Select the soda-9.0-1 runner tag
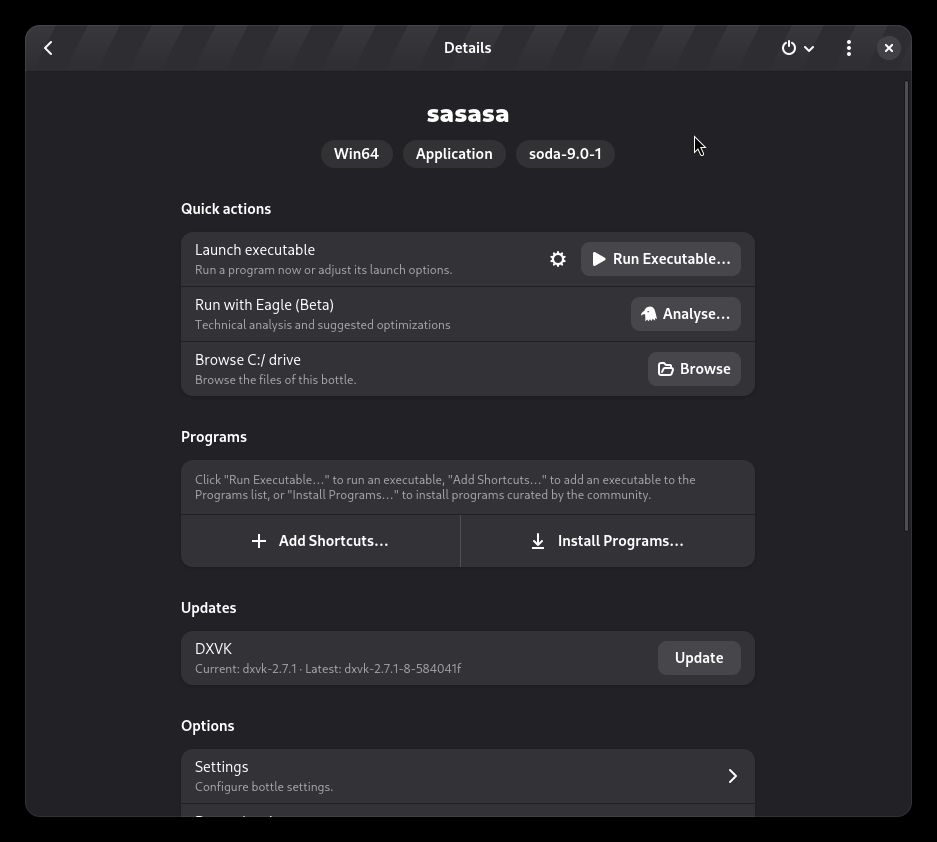 [565, 153]
